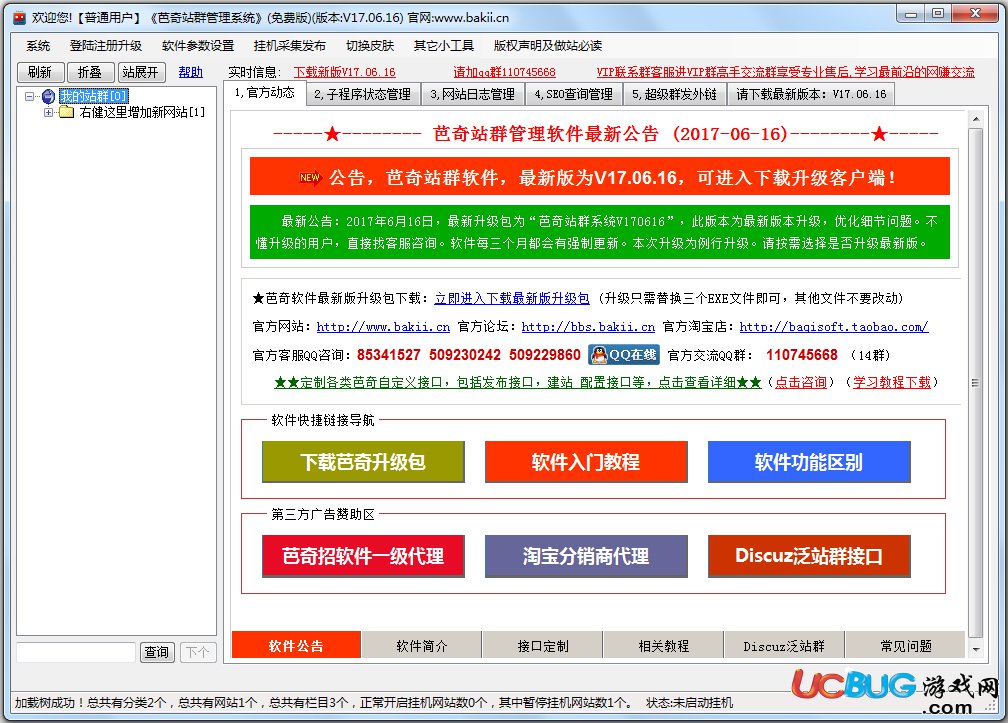
Task: Switch to the 1,官方动态 tab
Action: tap(264, 93)
